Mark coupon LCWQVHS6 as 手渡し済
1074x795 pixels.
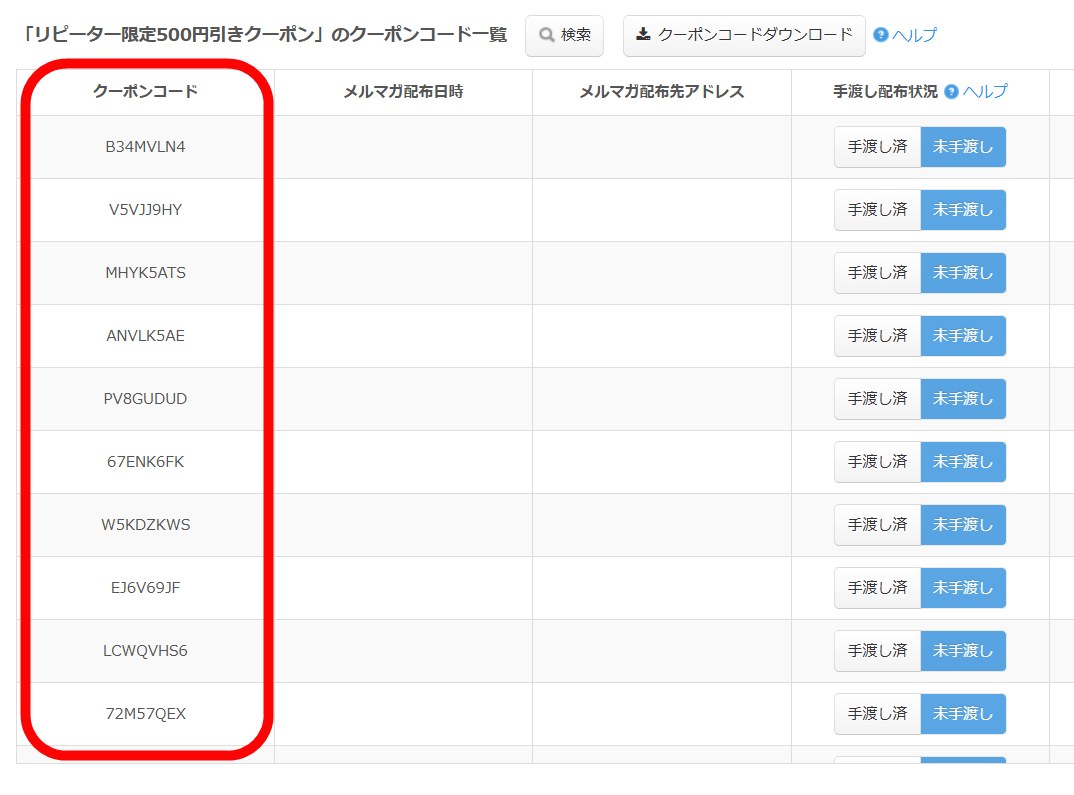click(x=877, y=651)
